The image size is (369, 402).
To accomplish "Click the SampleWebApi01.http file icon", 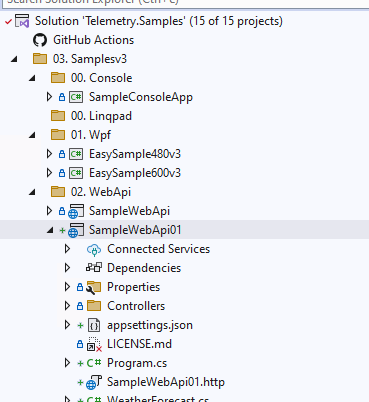I will [94, 382].
